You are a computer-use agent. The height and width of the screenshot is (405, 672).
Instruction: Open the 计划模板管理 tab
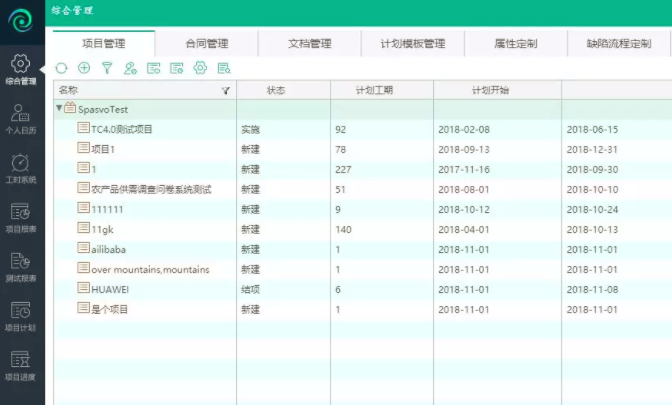coord(412,44)
